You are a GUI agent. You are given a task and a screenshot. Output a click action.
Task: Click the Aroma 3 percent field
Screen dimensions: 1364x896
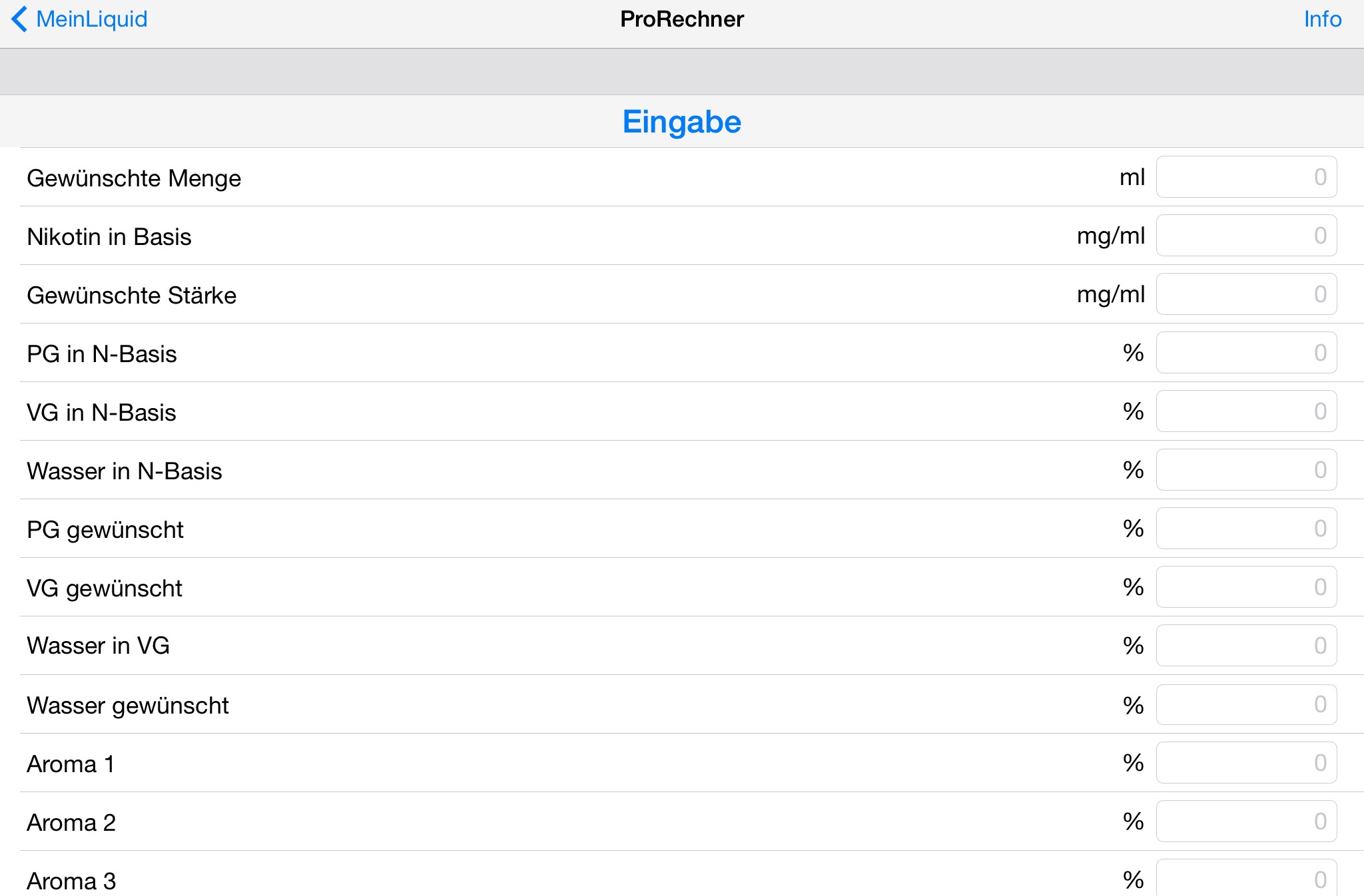point(1245,879)
